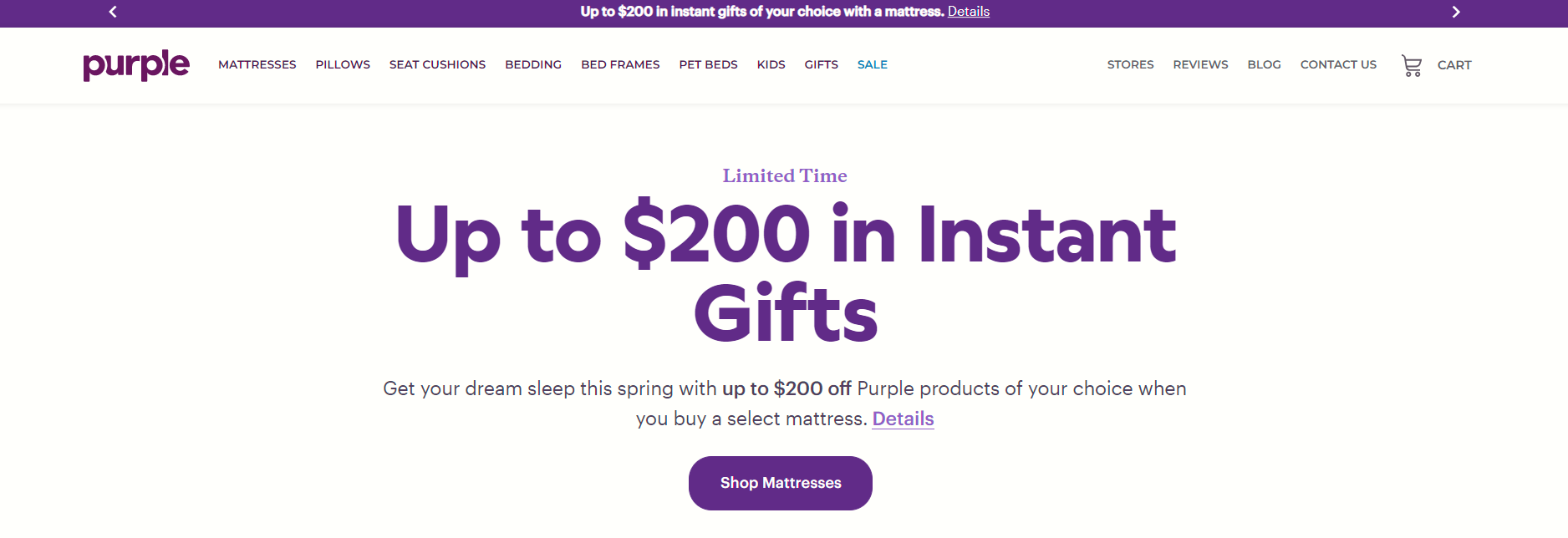Screen dimensions: 1568x538
Task: Go to previous promo banner arrow
Action: click(x=113, y=12)
